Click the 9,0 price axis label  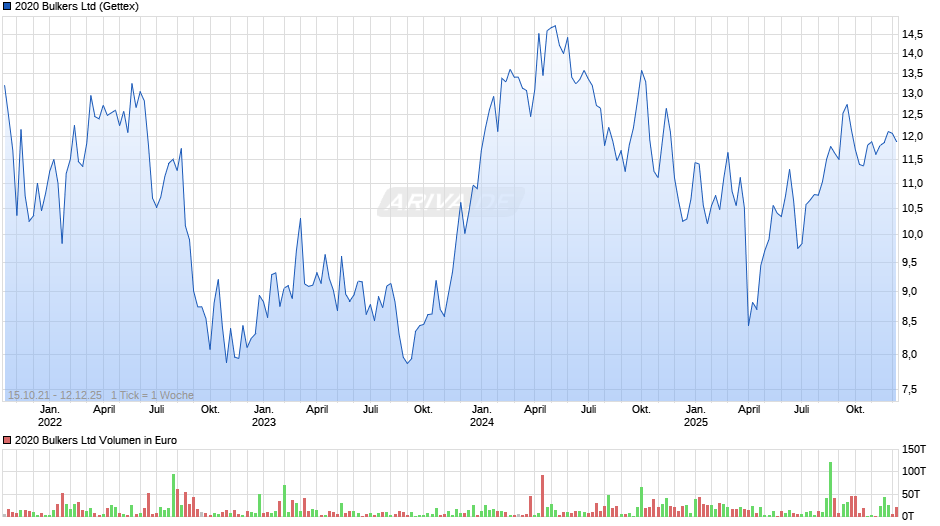[909, 291]
